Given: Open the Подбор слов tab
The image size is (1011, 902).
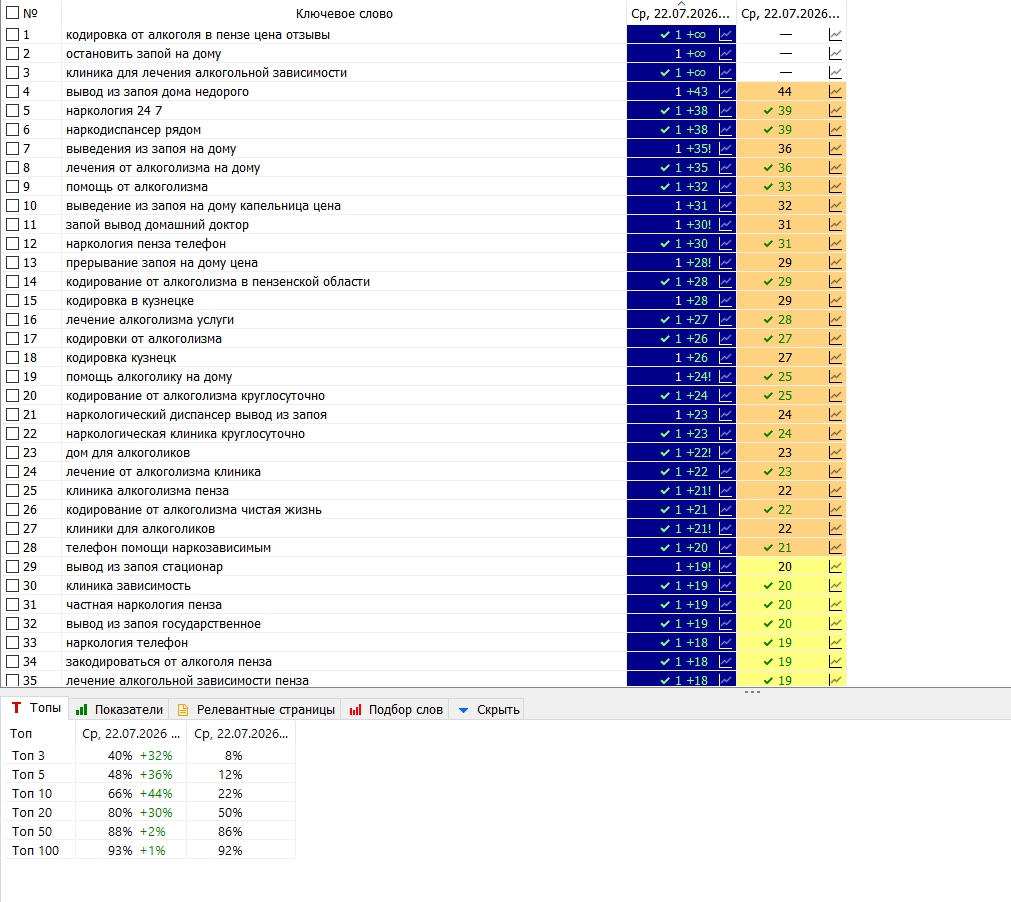Looking at the screenshot, I should [x=396, y=709].
